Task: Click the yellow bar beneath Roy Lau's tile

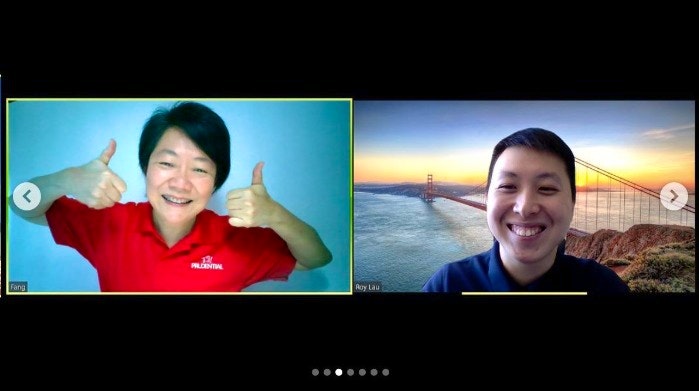Action: (524, 293)
